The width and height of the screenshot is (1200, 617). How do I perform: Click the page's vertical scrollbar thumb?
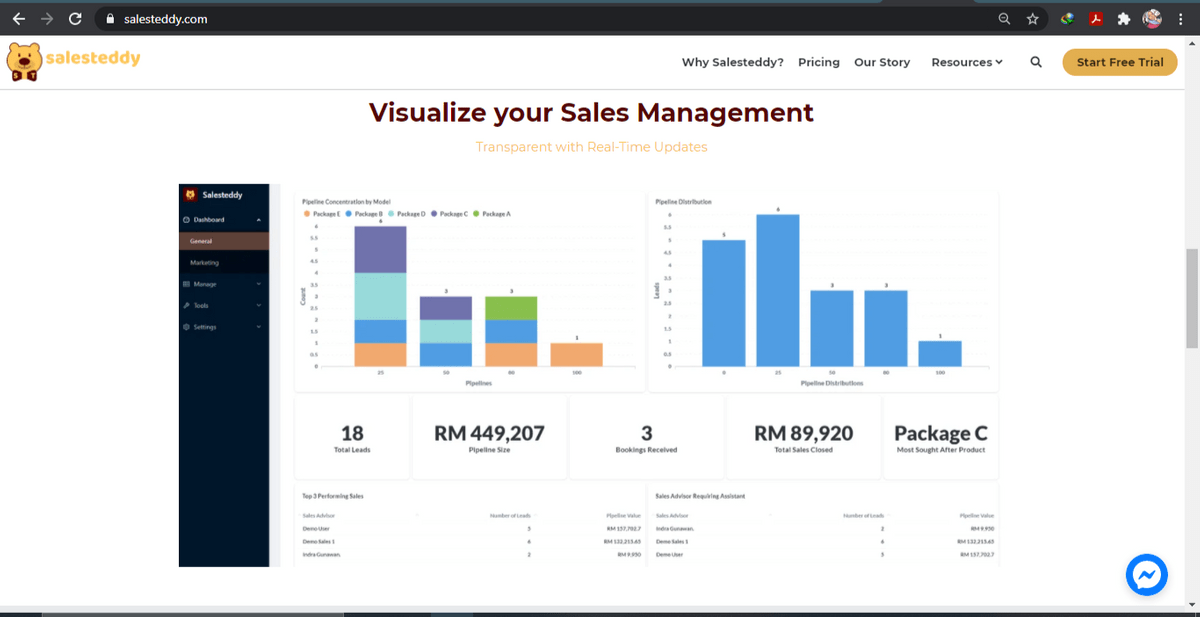click(x=1191, y=298)
